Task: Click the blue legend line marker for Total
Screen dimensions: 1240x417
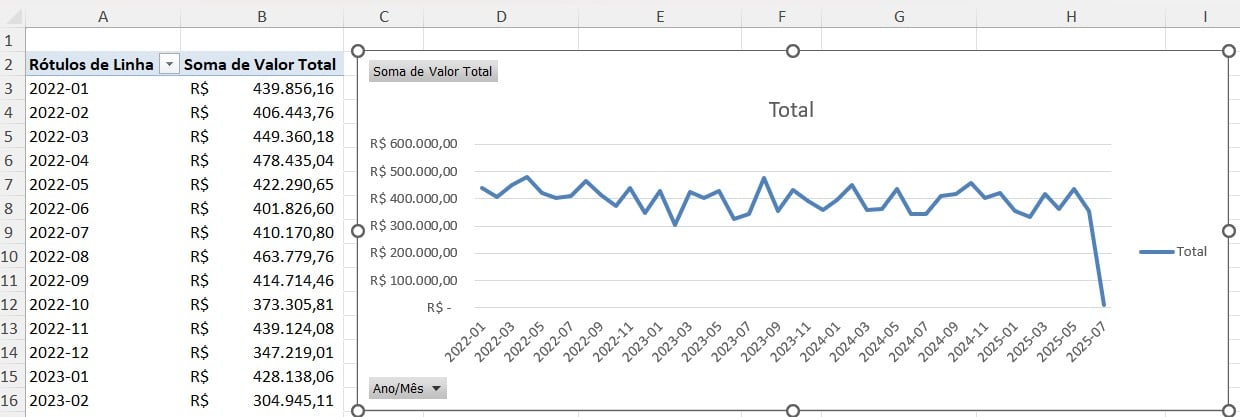Action: point(1156,252)
